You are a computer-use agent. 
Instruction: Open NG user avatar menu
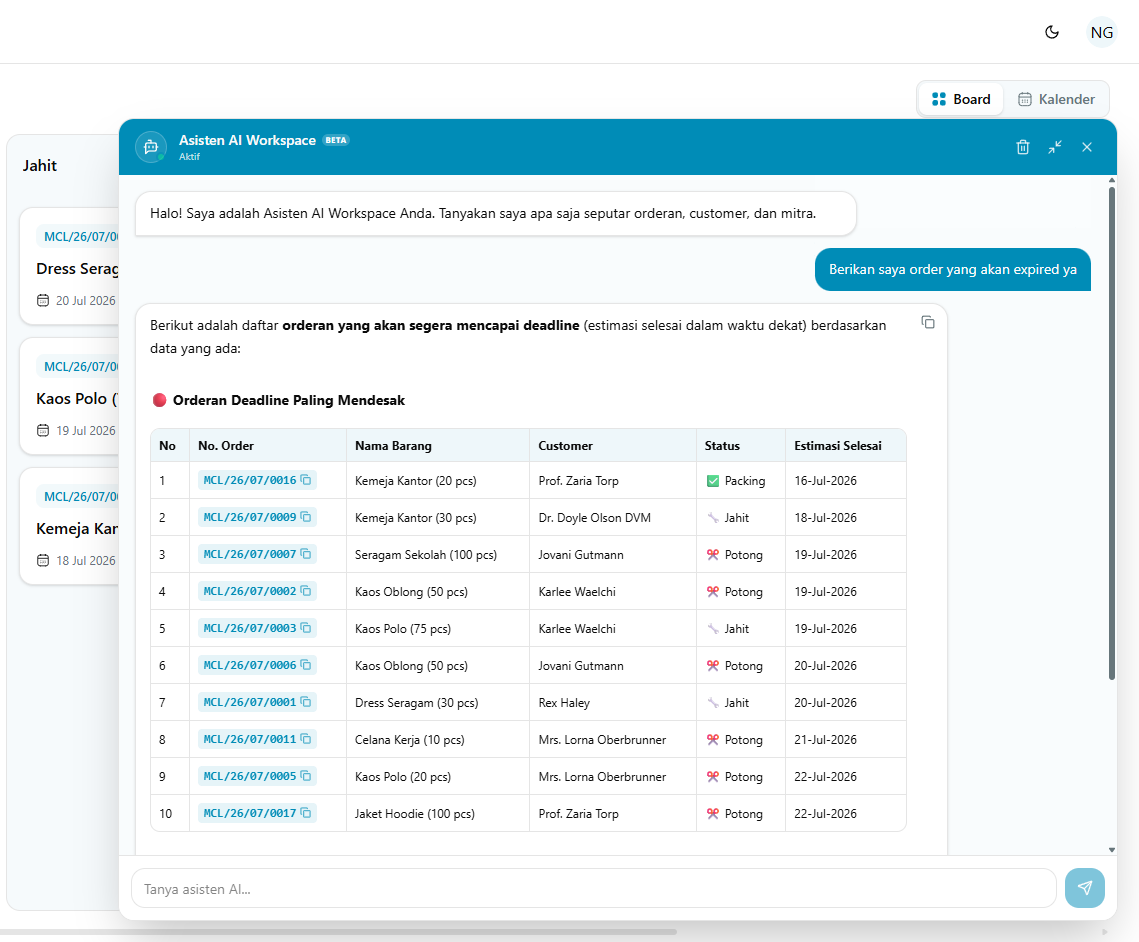point(1101,32)
